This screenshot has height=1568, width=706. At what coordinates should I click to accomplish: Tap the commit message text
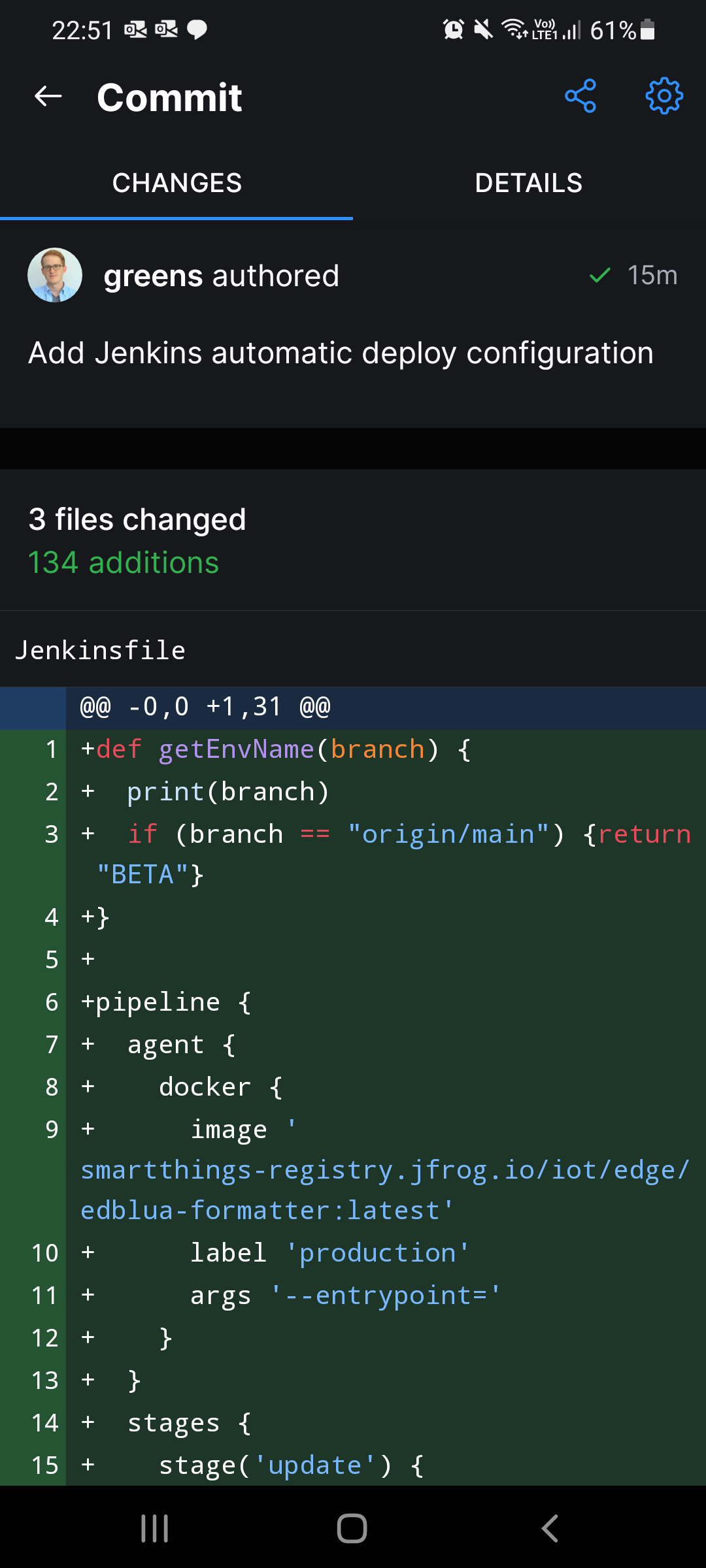click(341, 353)
